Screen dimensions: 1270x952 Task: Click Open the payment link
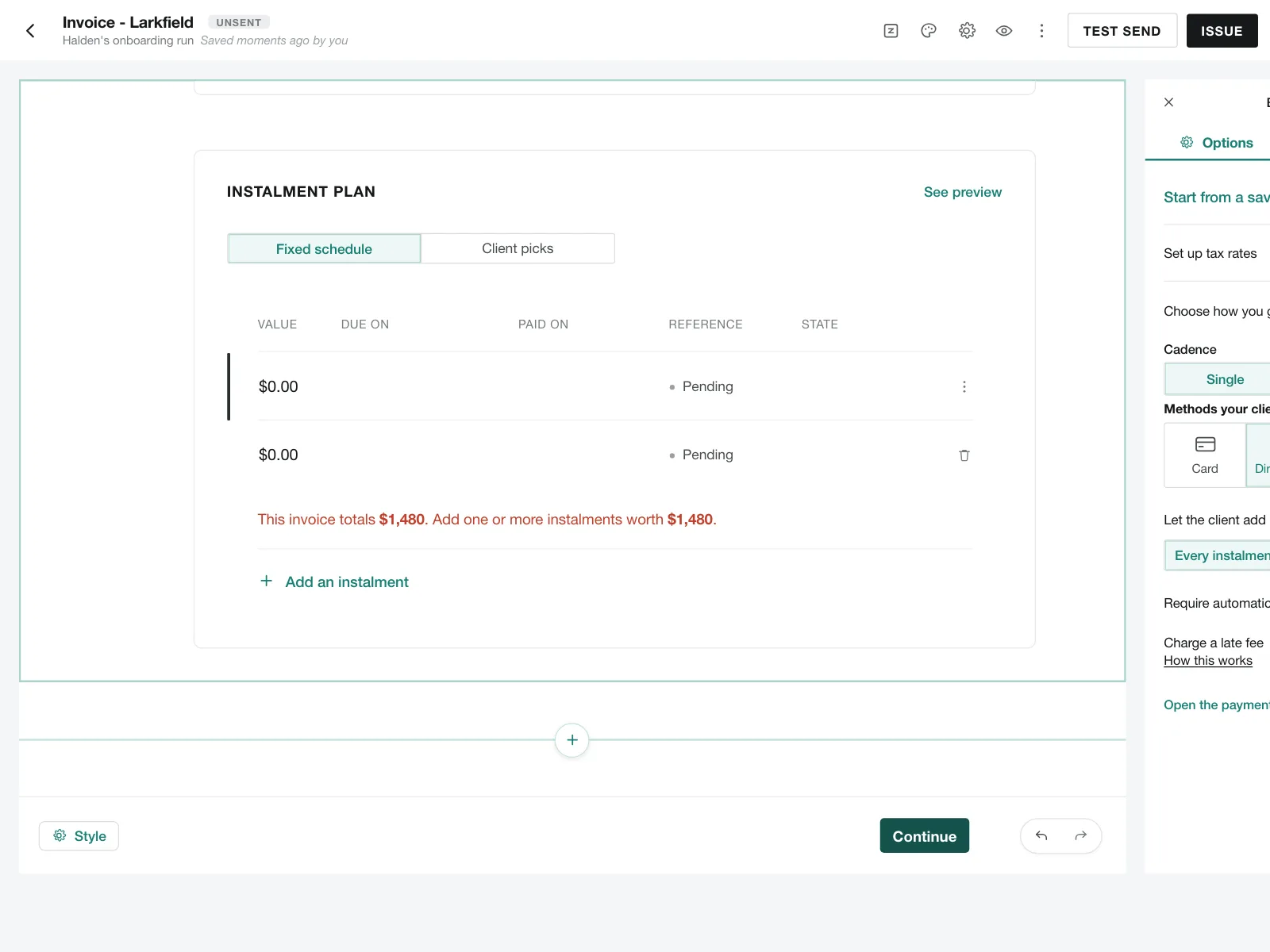[1216, 705]
